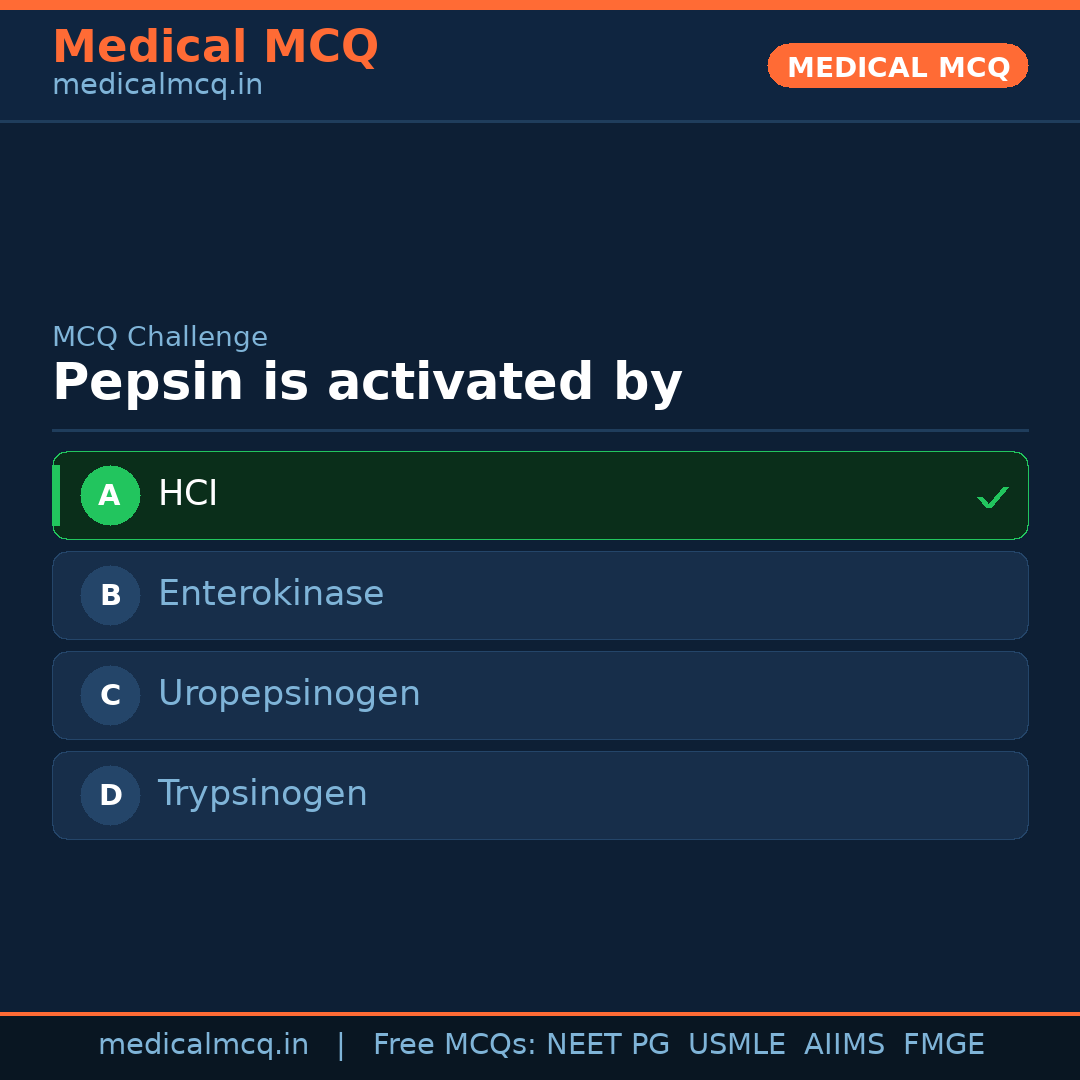Open medicalmcq.in link in the footer

tap(203, 1045)
